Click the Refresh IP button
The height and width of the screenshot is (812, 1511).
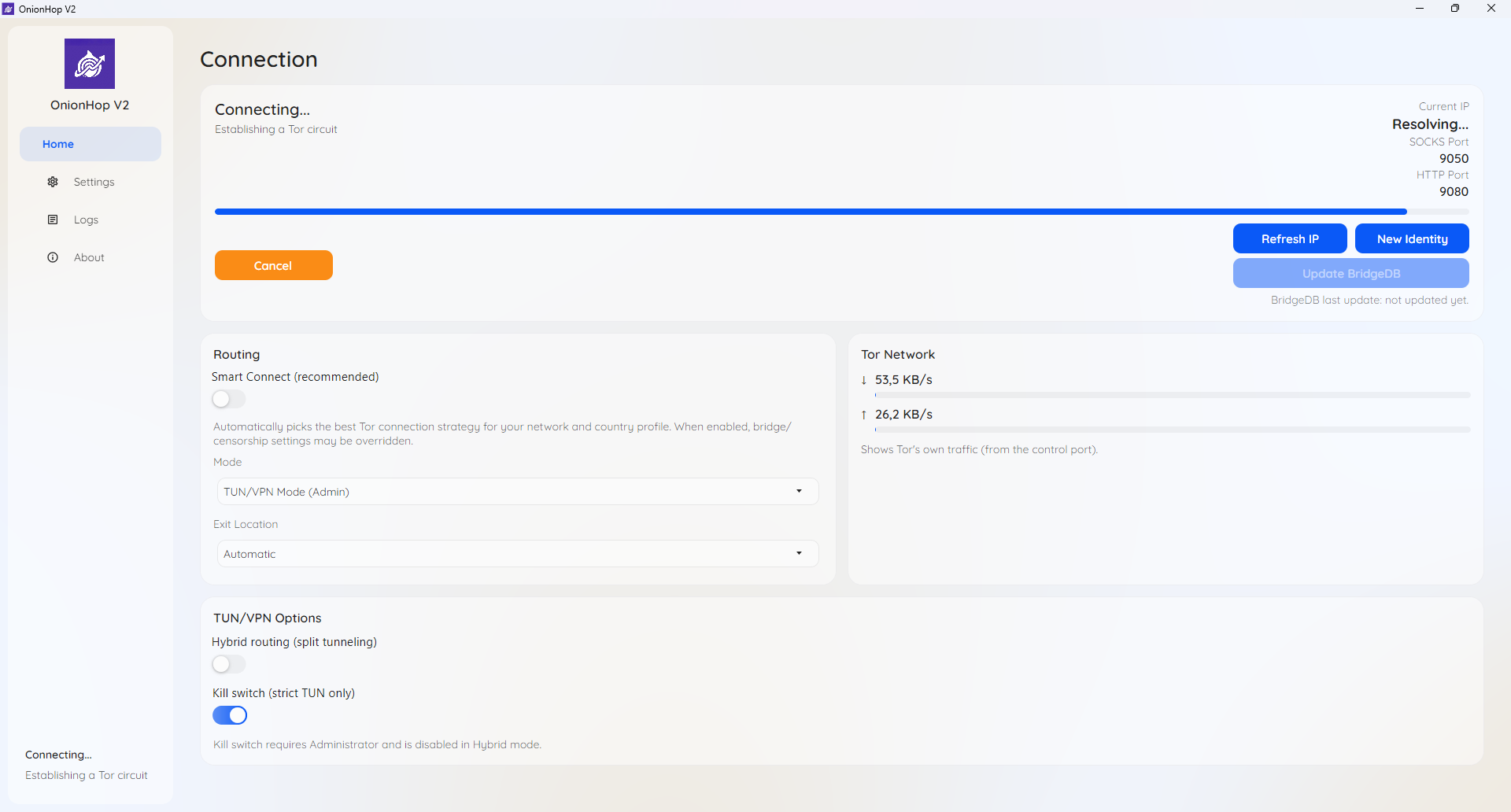tap(1290, 238)
